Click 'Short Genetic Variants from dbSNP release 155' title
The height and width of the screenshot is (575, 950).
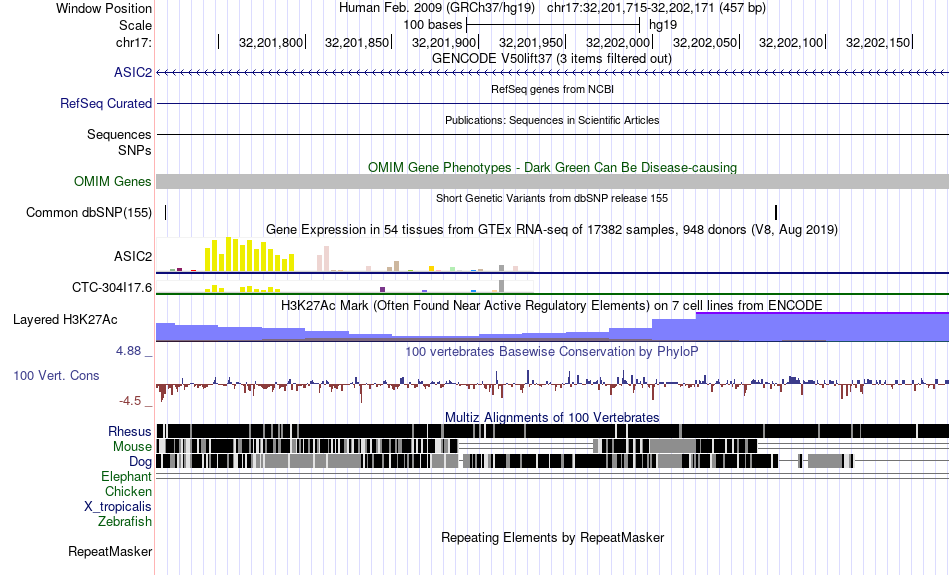(x=552, y=198)
